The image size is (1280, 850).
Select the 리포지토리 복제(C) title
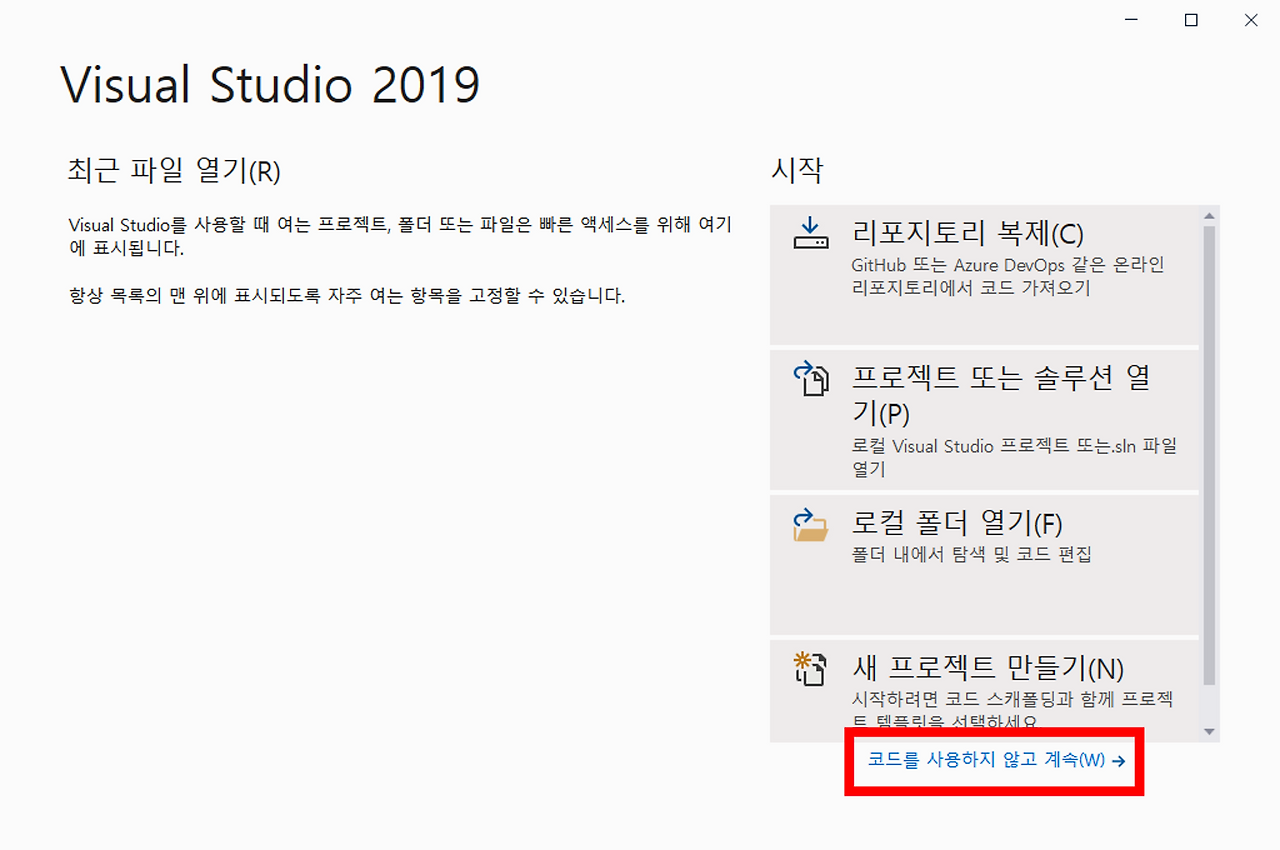pos(967,233)
